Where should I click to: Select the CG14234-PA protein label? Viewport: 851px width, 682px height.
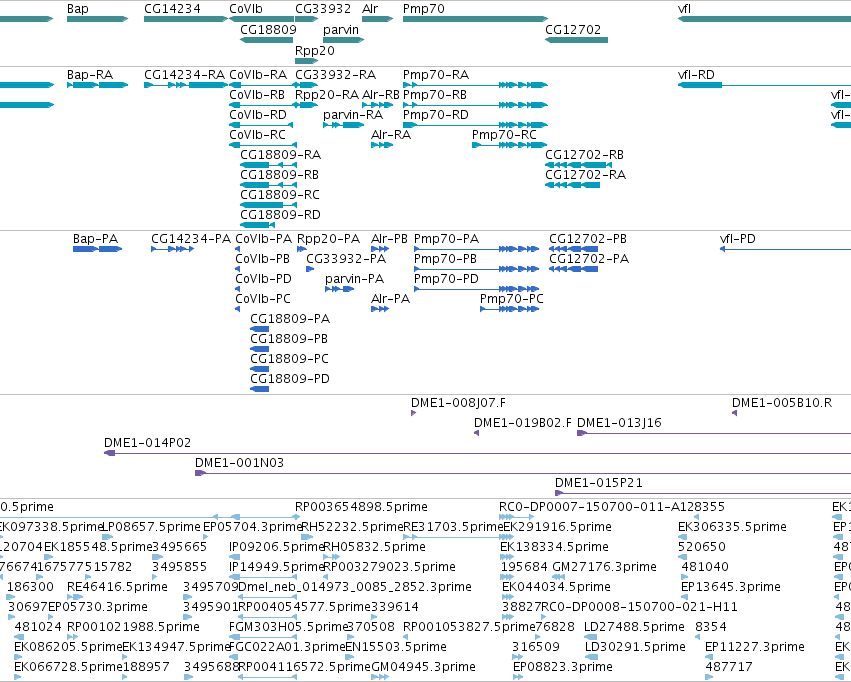click(x=191, y=239)
